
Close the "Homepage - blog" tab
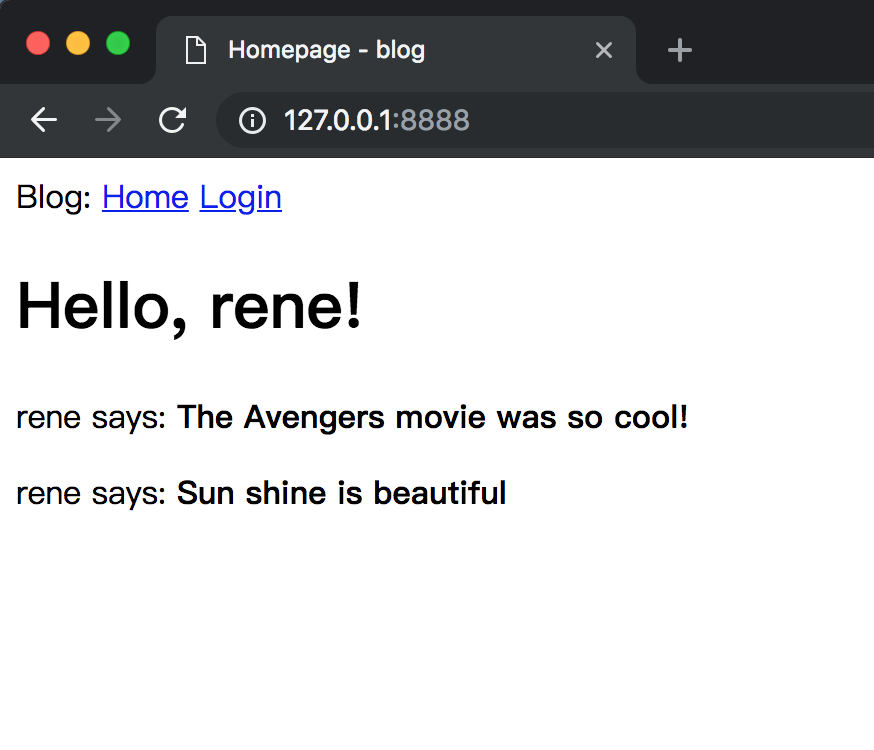[x=604, y=50]
